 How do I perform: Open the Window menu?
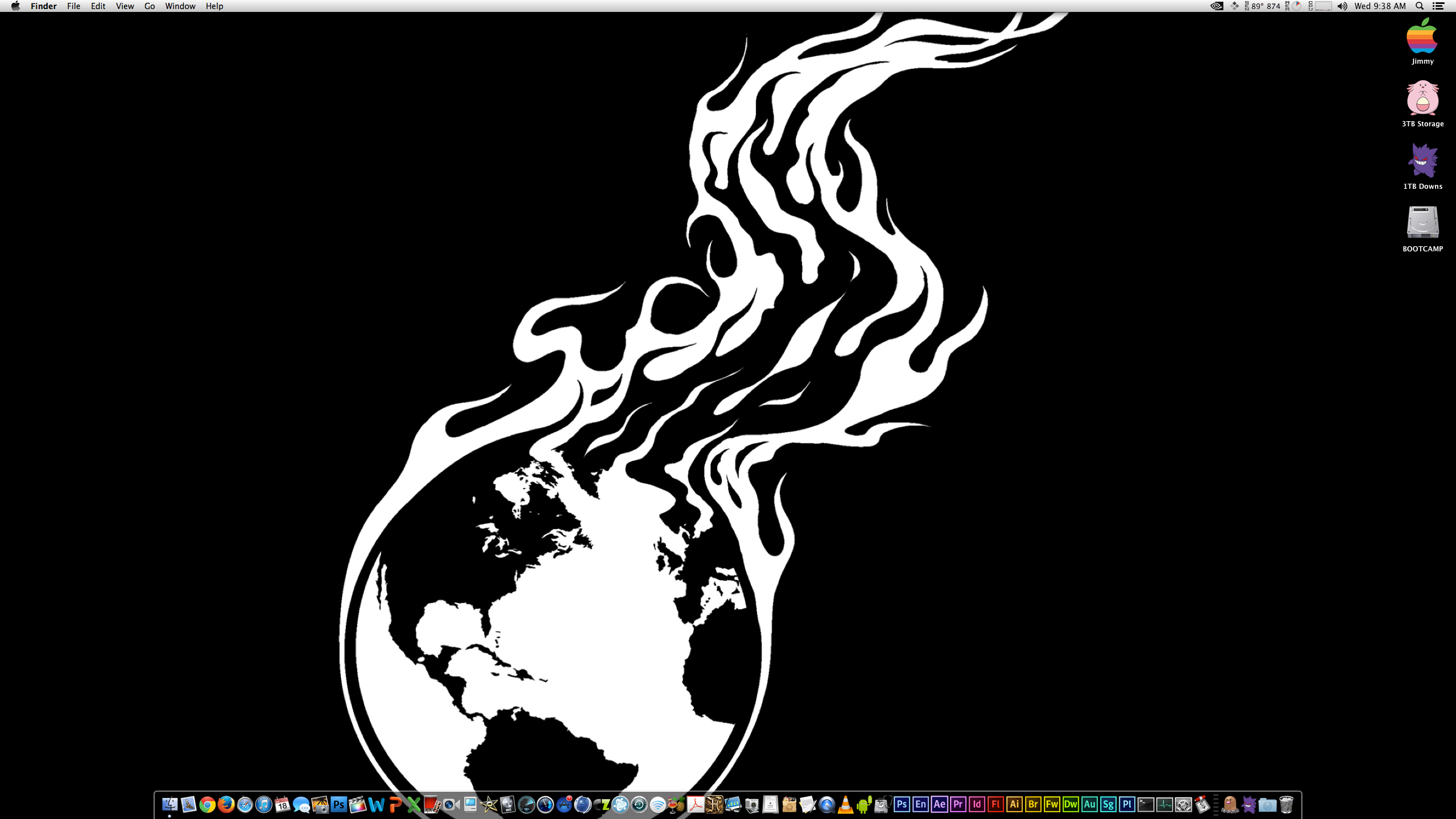(x=180, y=6)
